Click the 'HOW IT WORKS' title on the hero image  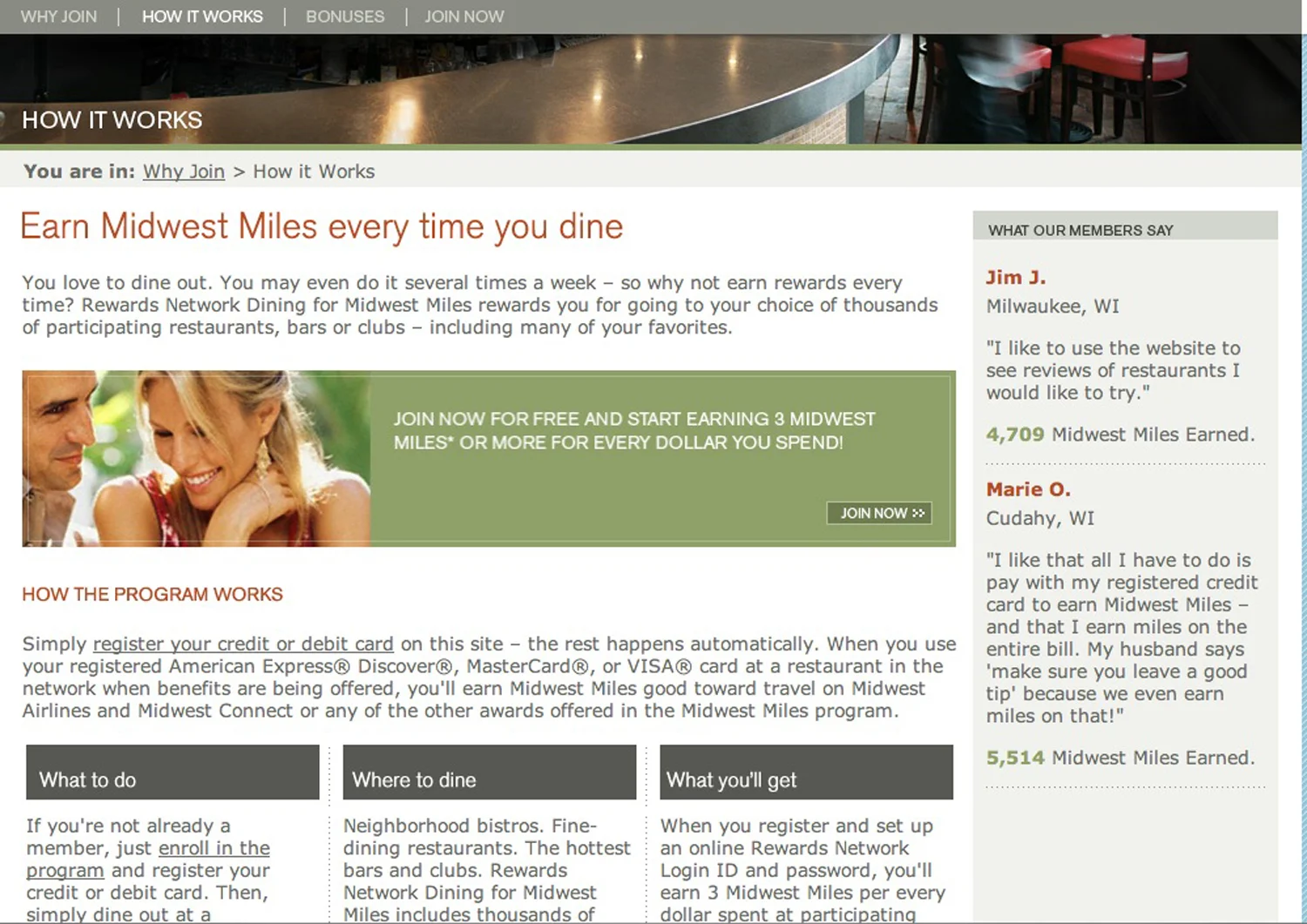112,120
